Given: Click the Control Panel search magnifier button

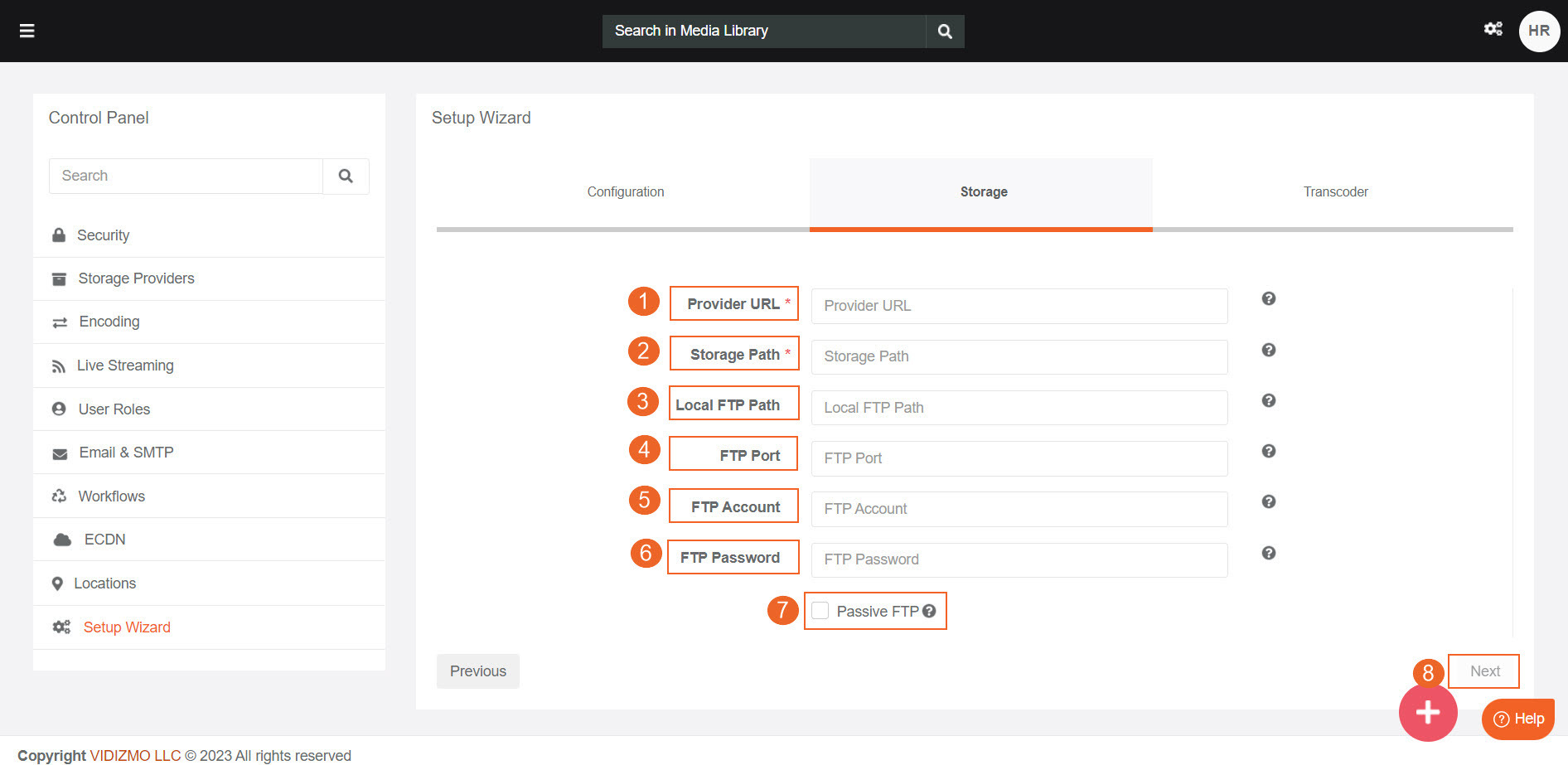Looking at the screenshot, I should point(346,176).
